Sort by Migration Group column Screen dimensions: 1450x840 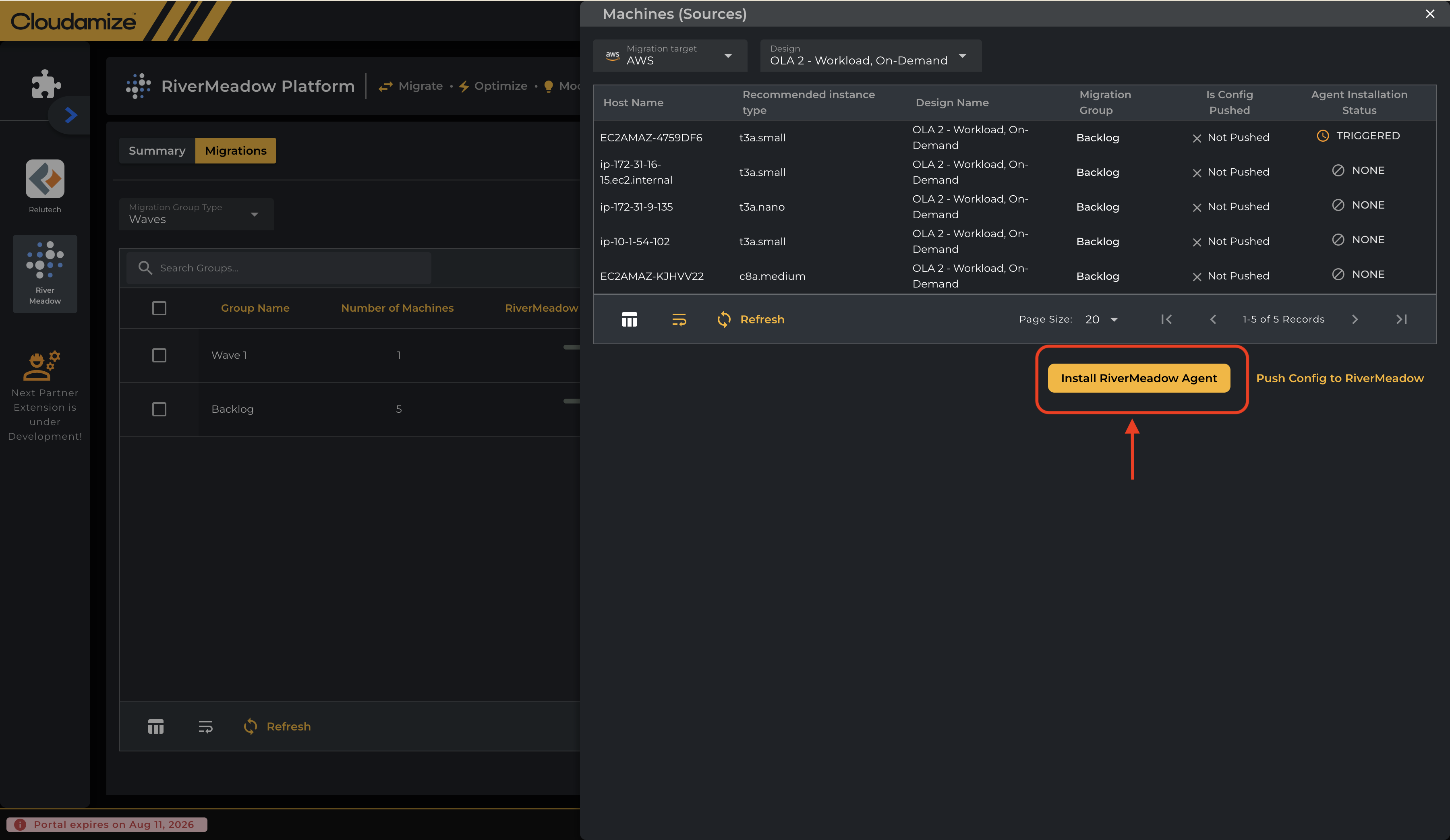click(x=1105, y=102)
